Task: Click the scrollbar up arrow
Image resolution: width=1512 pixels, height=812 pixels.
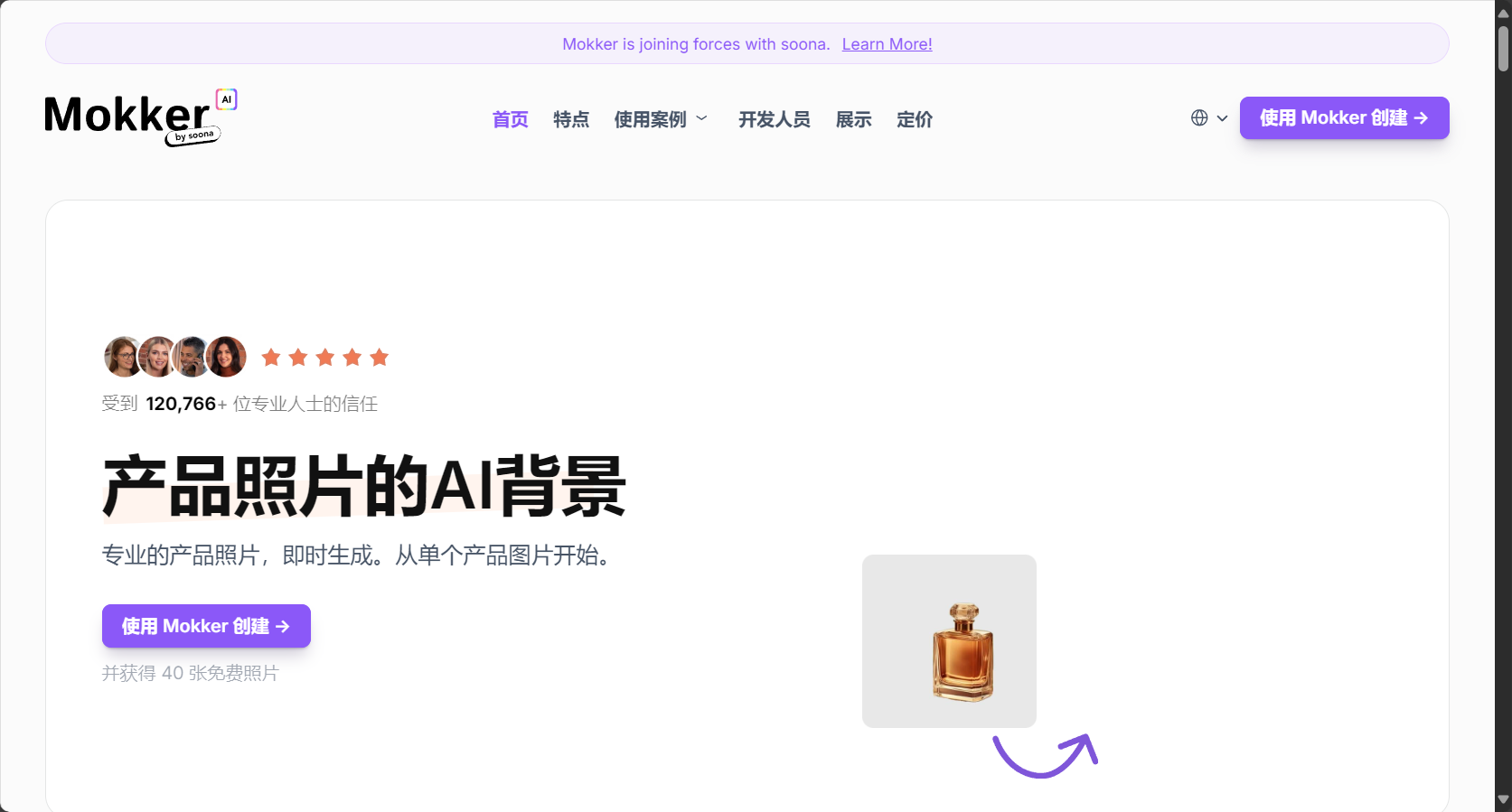Action: point(1504,13)
